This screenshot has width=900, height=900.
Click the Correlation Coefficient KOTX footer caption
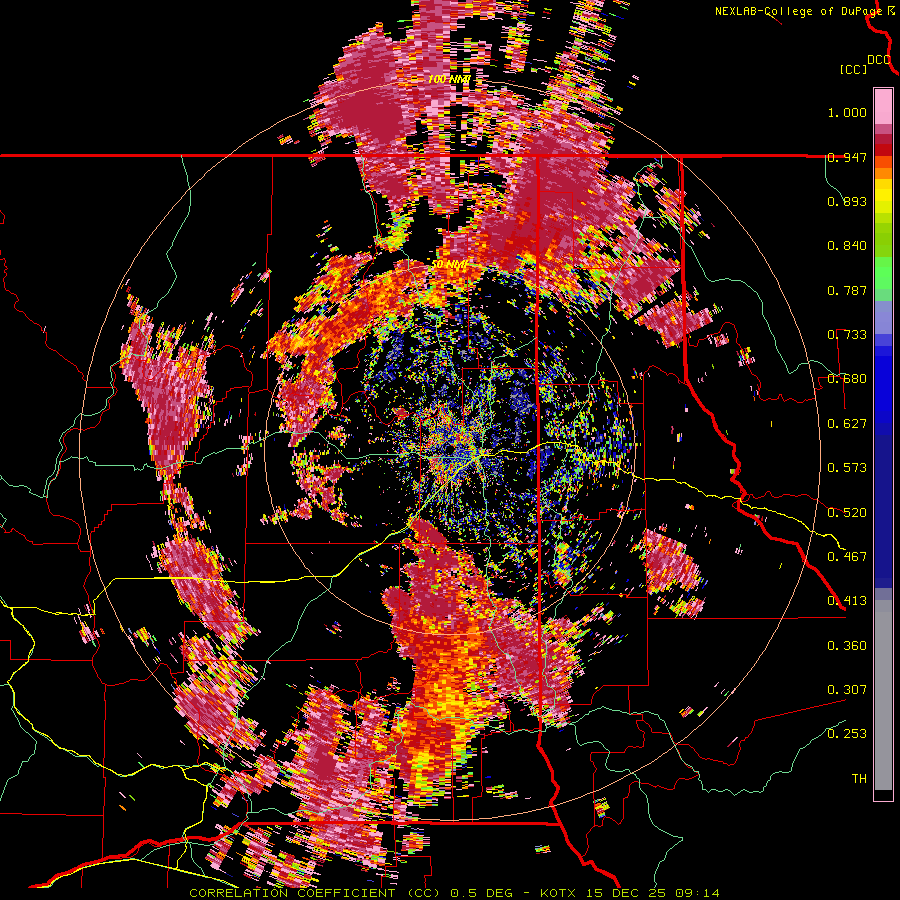click(454, 893)
